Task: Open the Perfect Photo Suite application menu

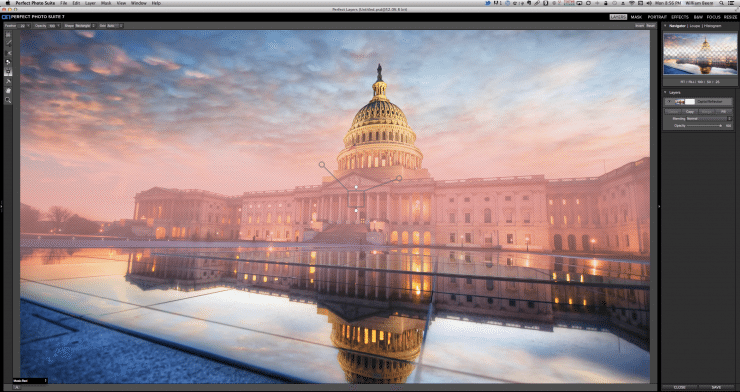Action: pos(35,3)
